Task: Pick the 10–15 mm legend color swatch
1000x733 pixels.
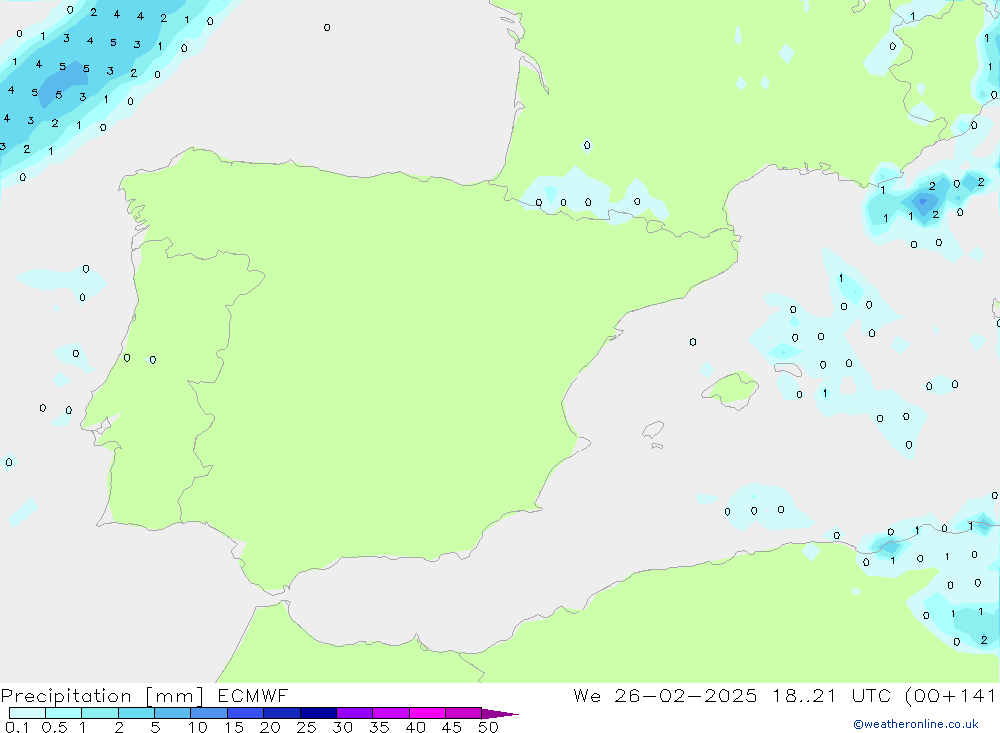Action: [209, 713]
